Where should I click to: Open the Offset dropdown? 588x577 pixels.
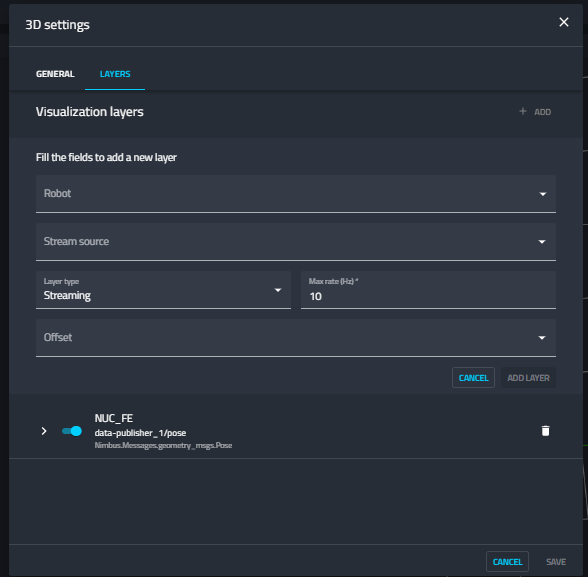[296, 338]
